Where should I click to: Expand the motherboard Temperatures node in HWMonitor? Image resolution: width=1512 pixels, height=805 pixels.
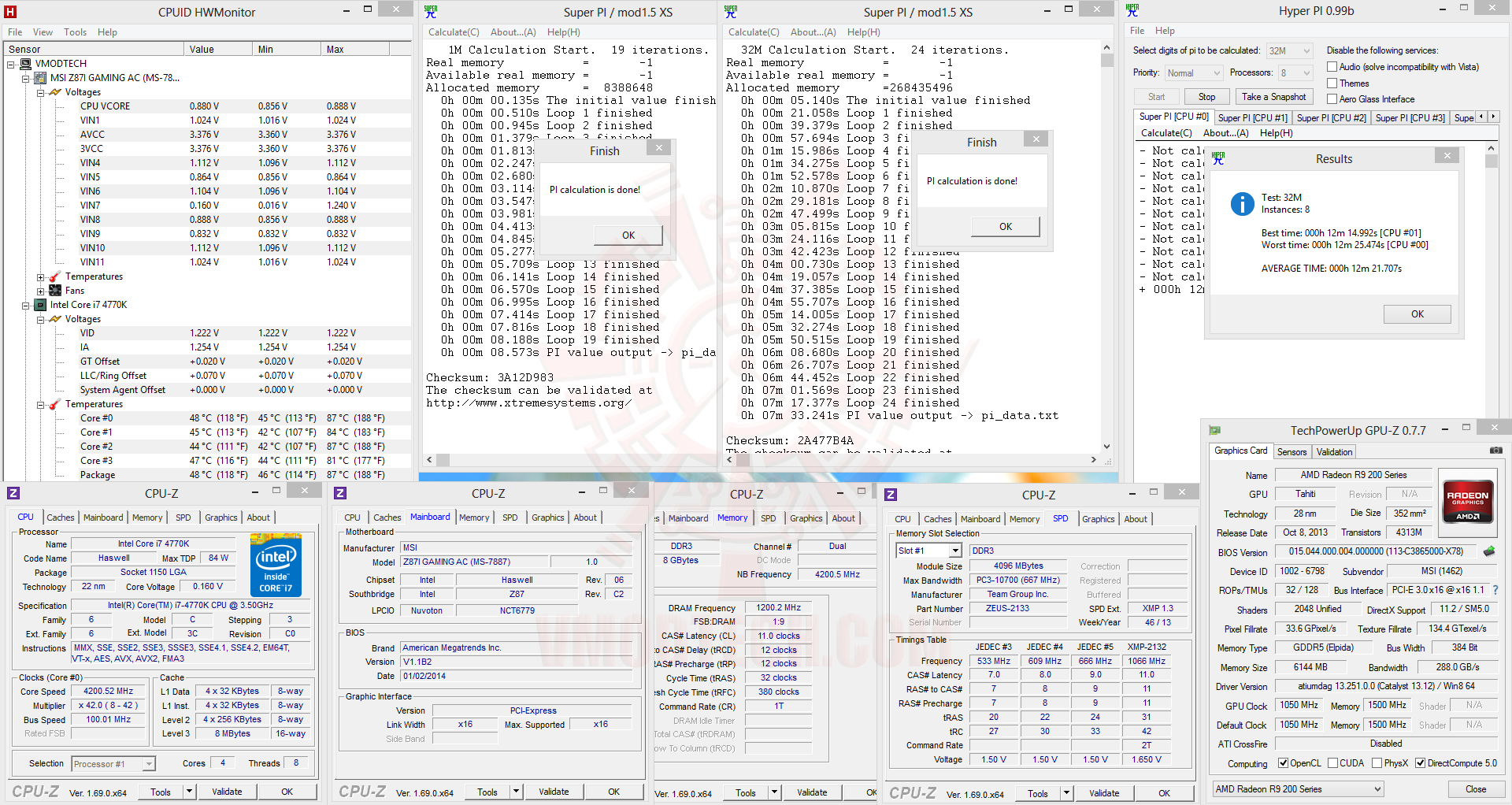pyautogui.click(x=41, y=277)
